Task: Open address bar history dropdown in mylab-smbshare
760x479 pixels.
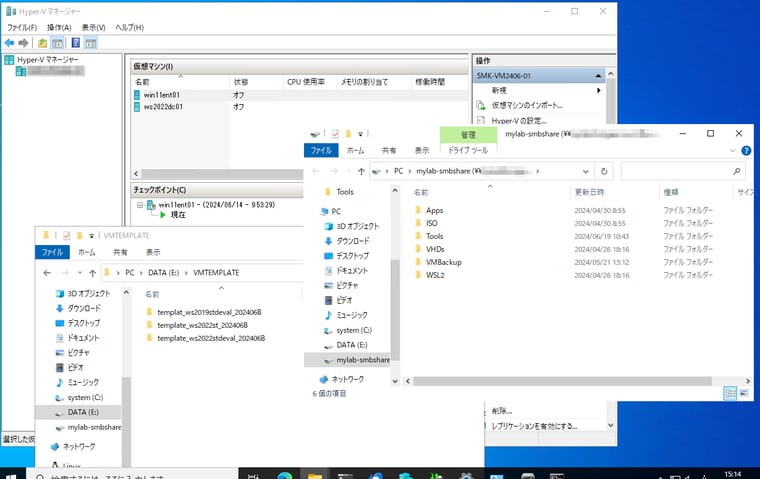Action: [586, 171]
